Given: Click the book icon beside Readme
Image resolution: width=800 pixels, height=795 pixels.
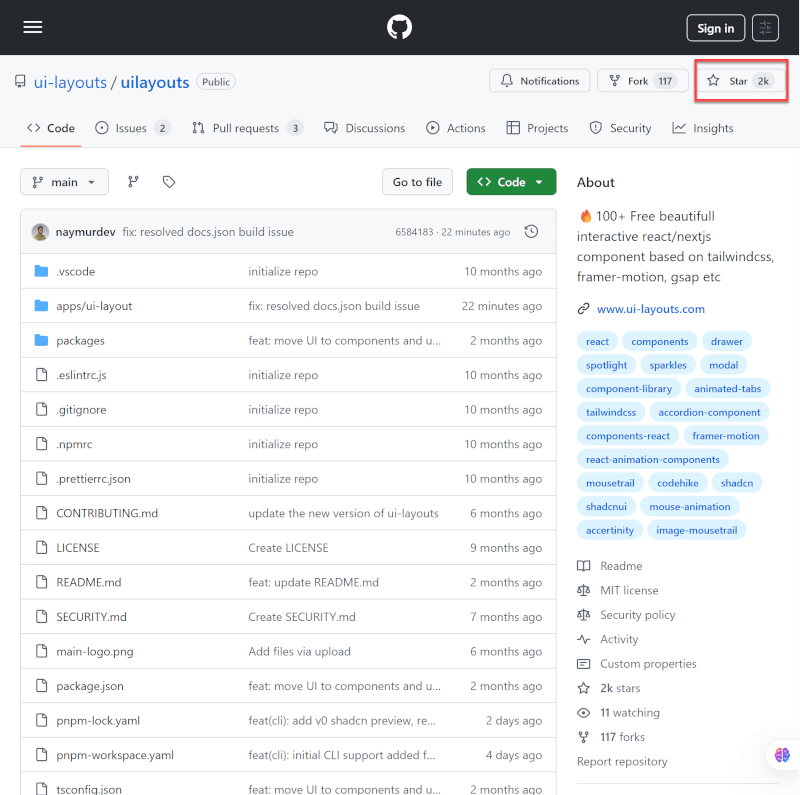Looking at the screenshot, I should click(583, 566).
